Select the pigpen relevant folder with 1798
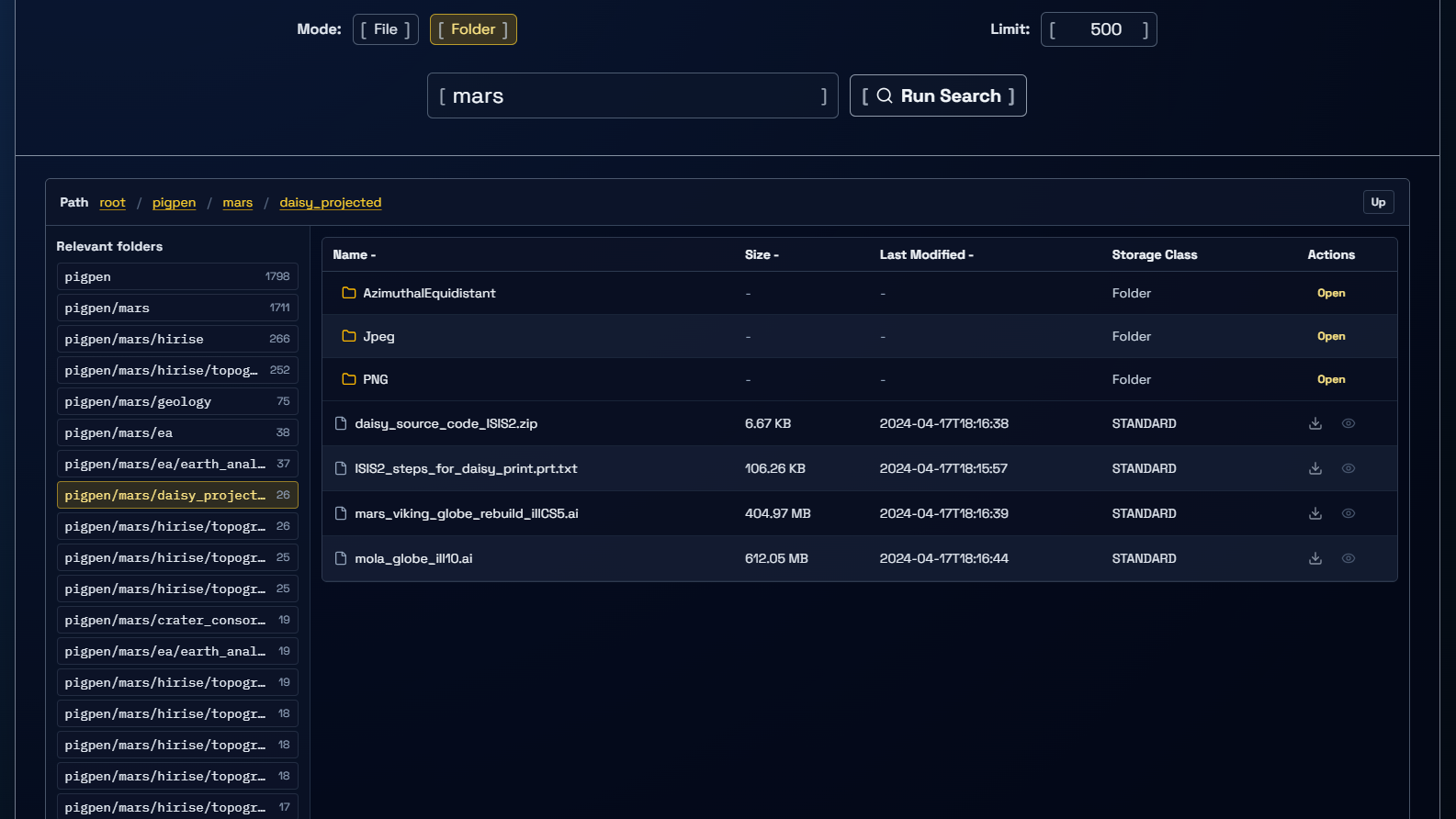The height and width of the screenshot is (819, 1456). point(177,276)
